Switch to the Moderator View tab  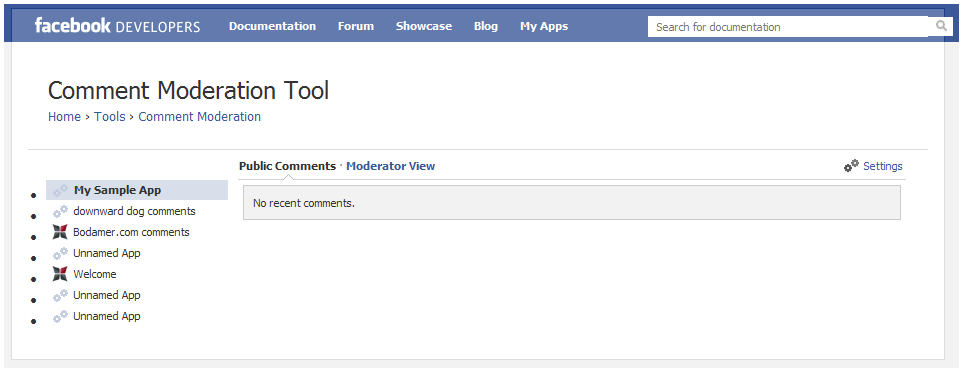pos(391,166)
